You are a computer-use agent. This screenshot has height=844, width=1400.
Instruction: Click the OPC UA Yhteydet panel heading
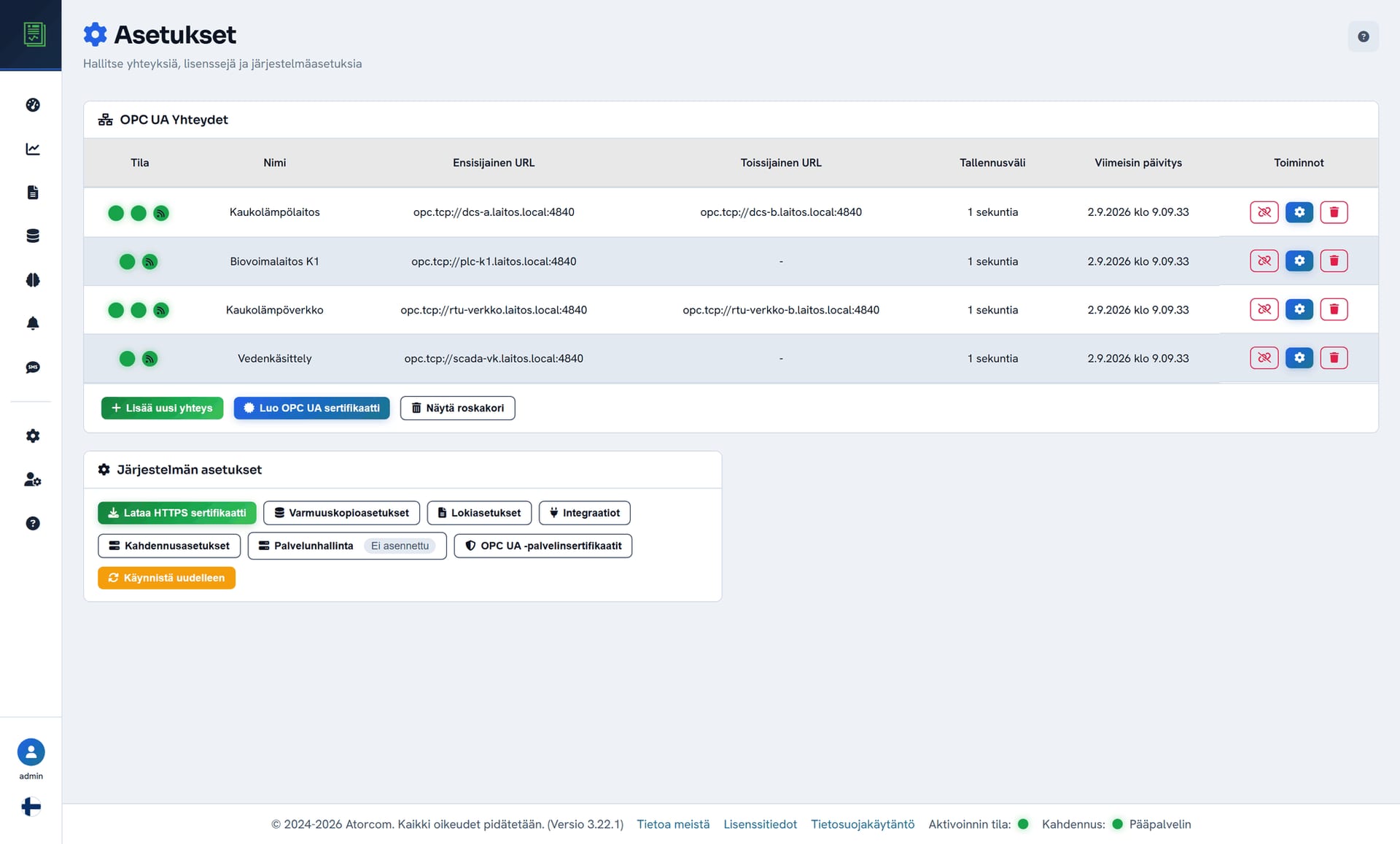174,120
